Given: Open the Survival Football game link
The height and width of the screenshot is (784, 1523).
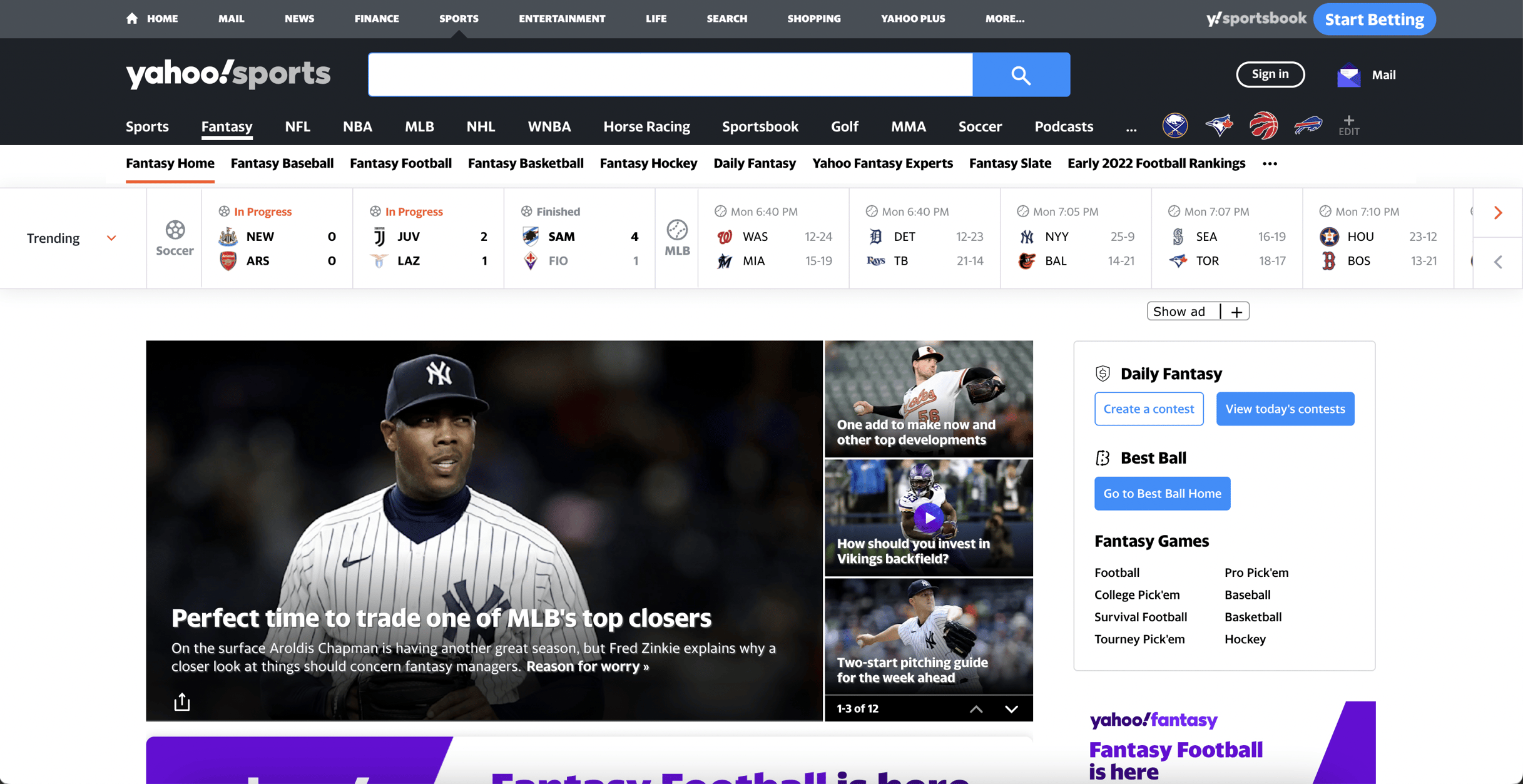Looking at the screenshot, I should 1140,617.
